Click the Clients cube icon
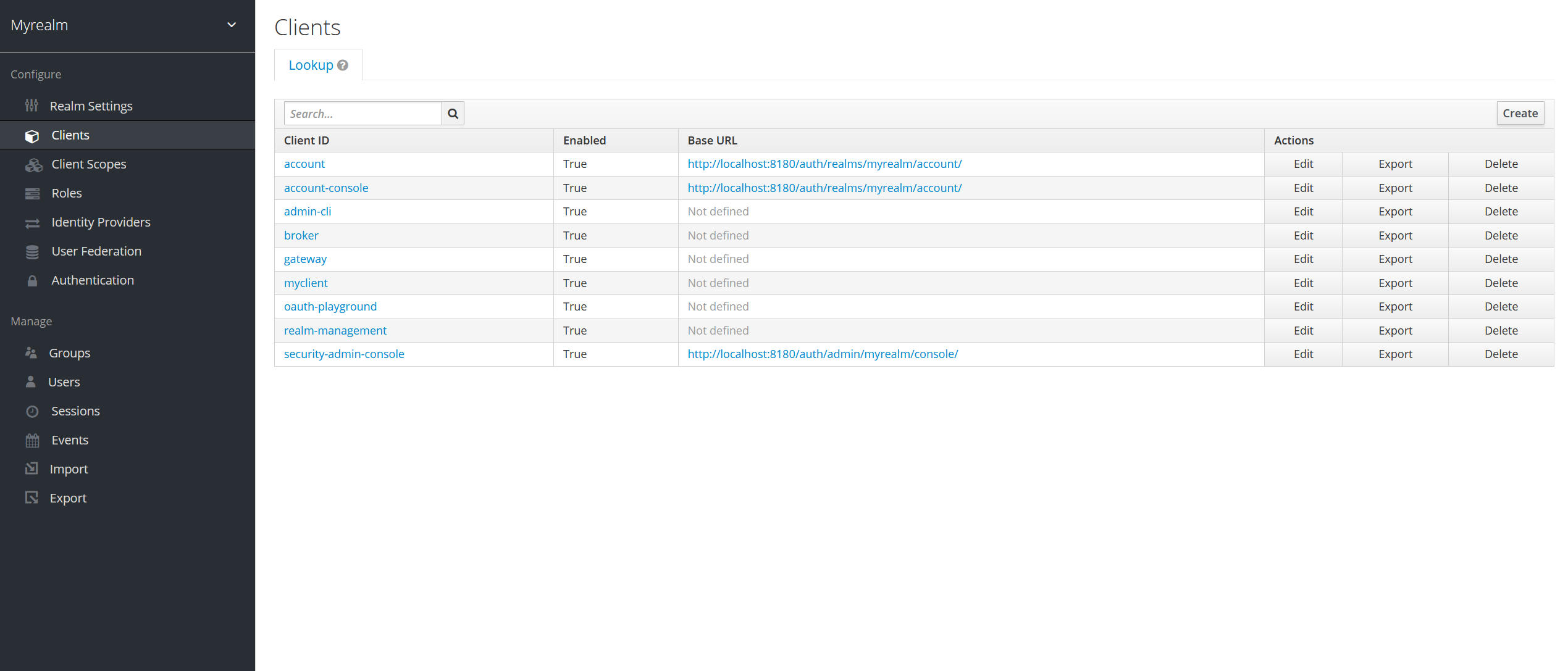 point(32,136)
